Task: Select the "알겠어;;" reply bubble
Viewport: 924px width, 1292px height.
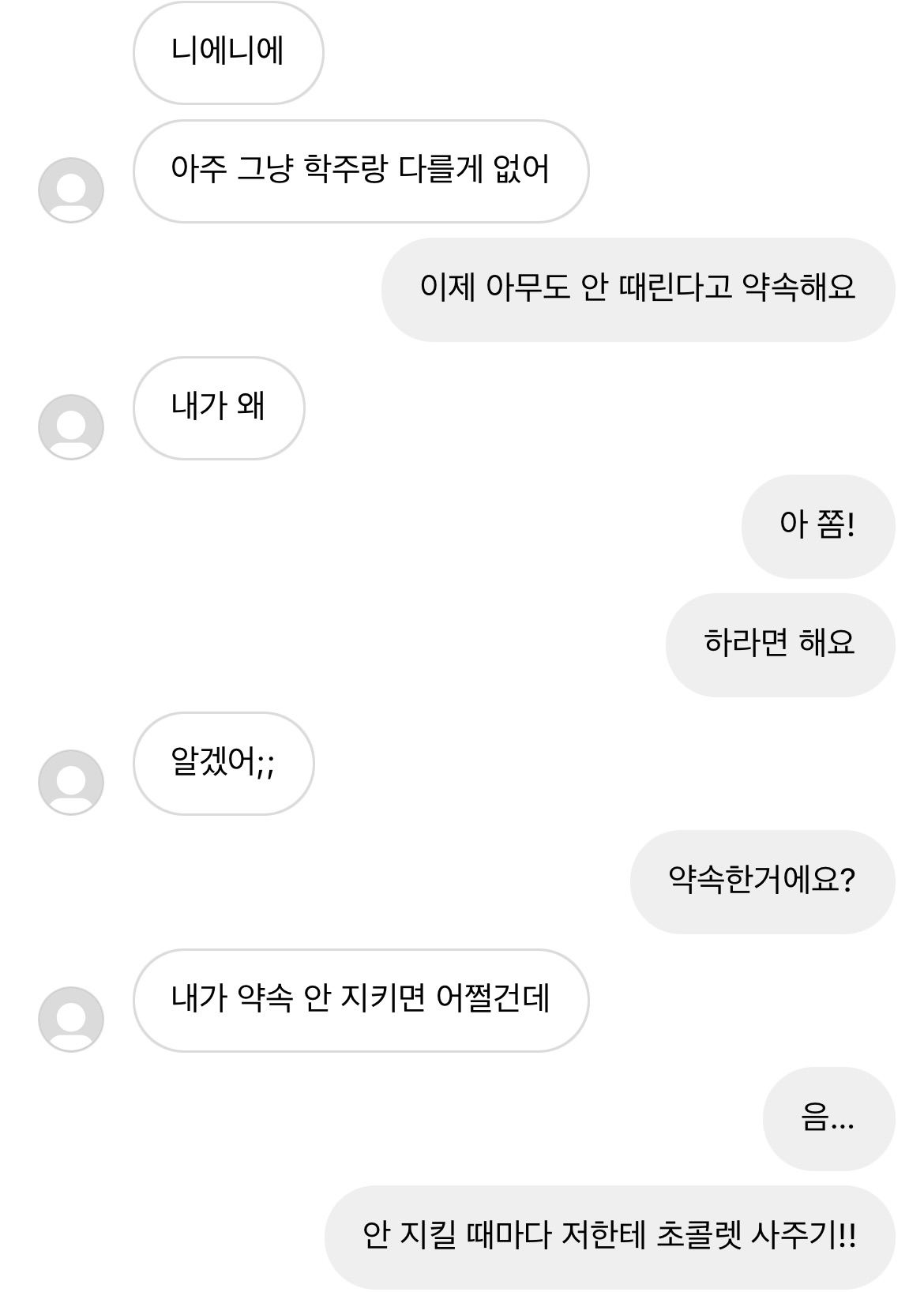Action: (223, 764)
